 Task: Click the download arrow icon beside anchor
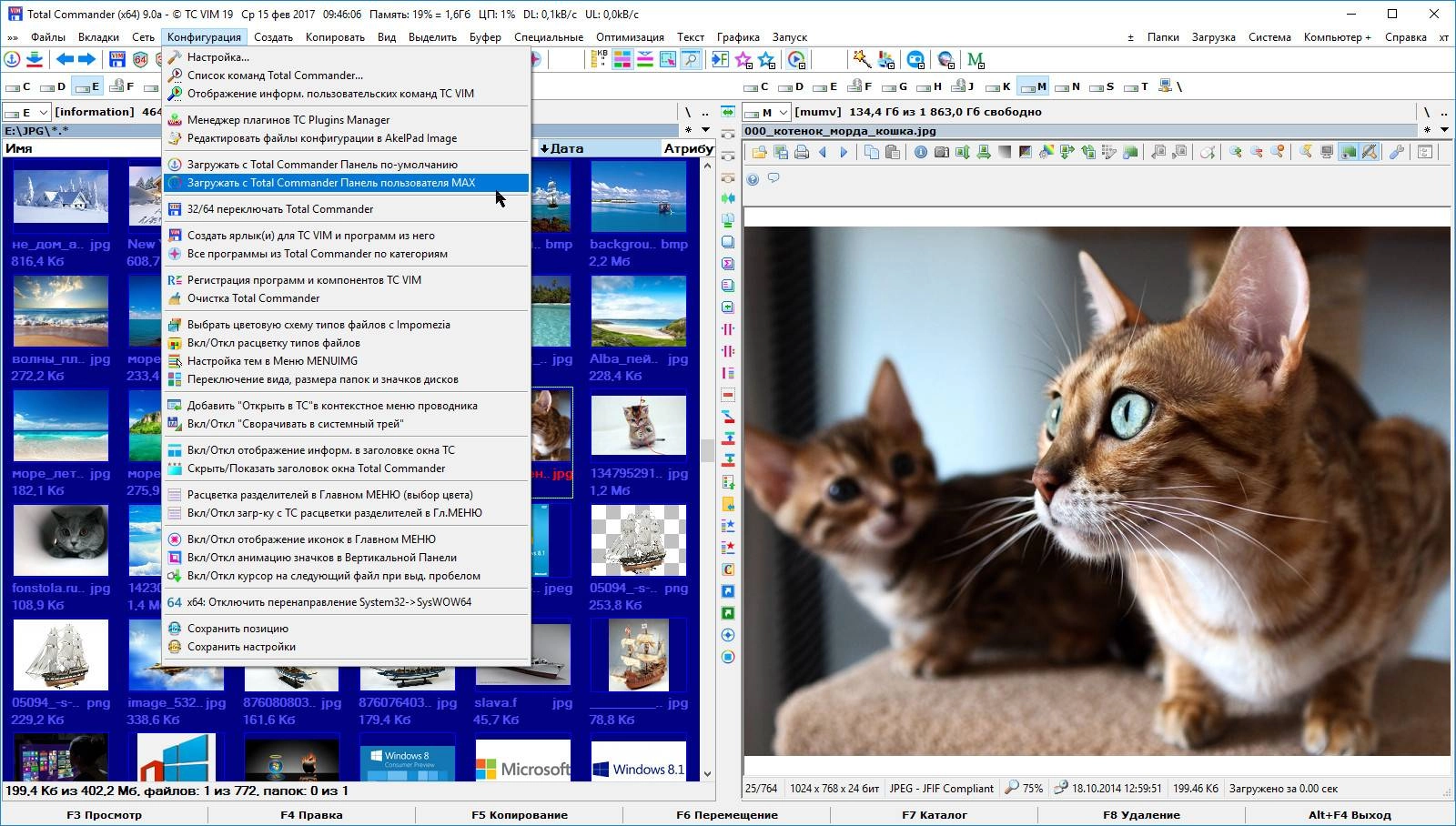click(x=35, y=59)
